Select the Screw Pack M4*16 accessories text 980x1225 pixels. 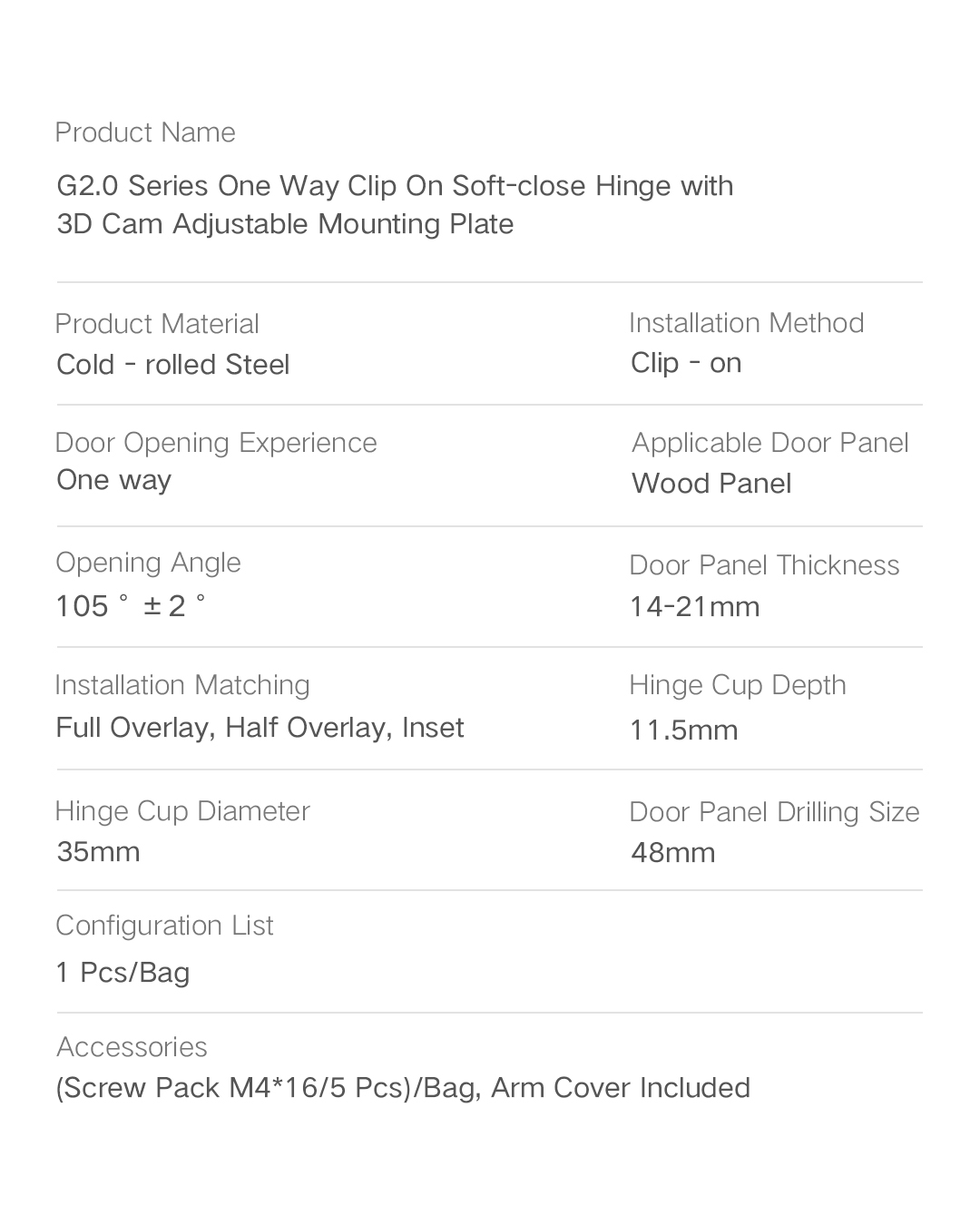pos(403,1088)
